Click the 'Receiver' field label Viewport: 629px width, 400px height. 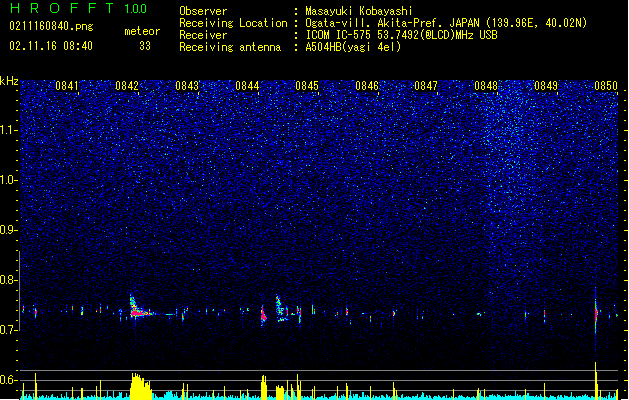[x=203, y=35]
